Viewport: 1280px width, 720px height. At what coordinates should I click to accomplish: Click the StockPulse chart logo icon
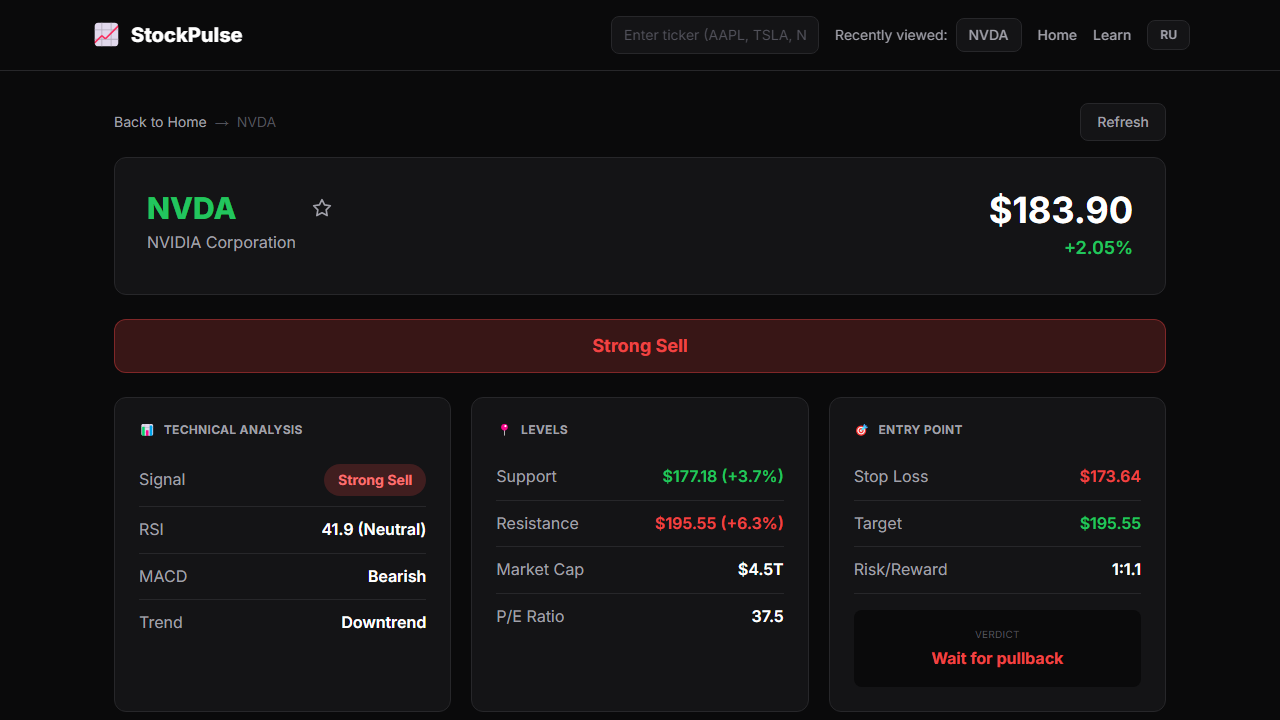[x=107, y=35]
